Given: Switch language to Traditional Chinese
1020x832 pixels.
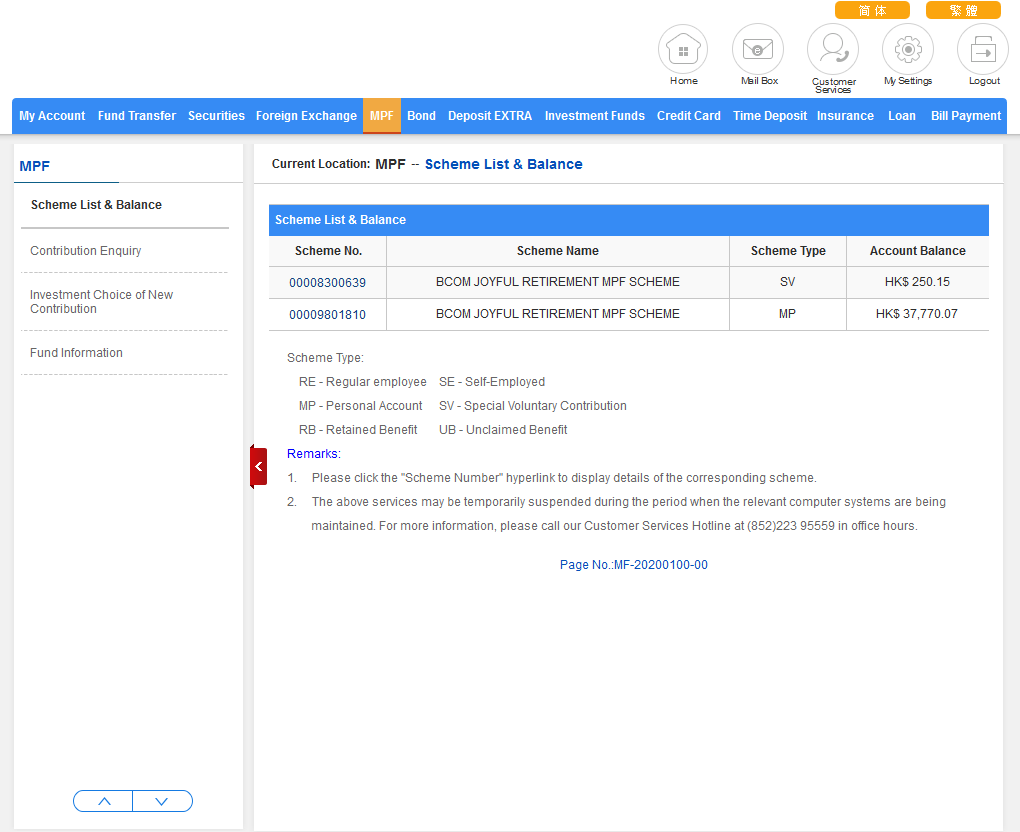Looking at the screenshot, I should pos(962,10).
